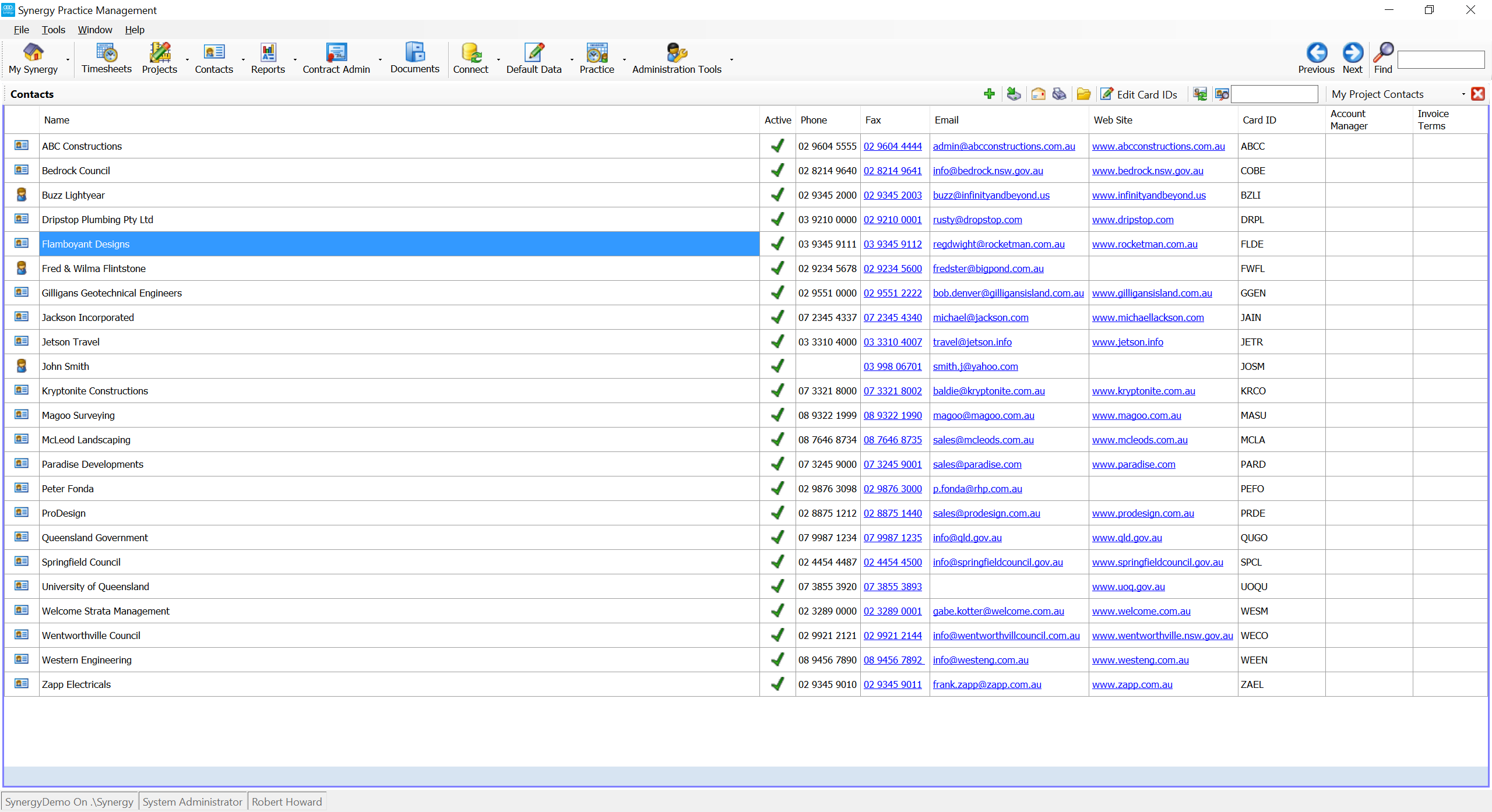Click the yellow folder icon
Viewport: 1492px width, 812px height.
click(x=1083, y=94)
